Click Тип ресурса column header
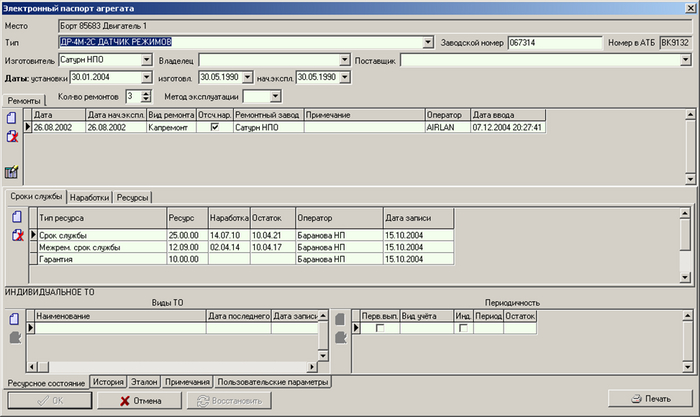700x417 pixels. [102, 218]
